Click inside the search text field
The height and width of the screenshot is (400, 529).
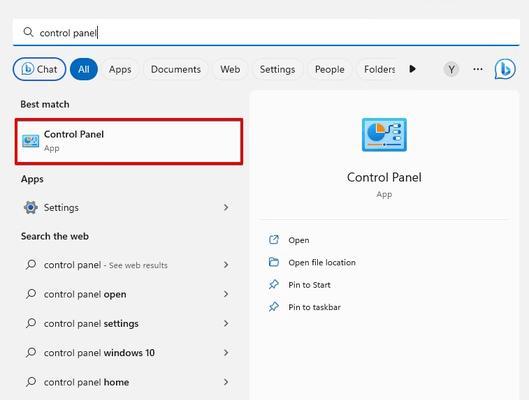(x=266, y=33)
